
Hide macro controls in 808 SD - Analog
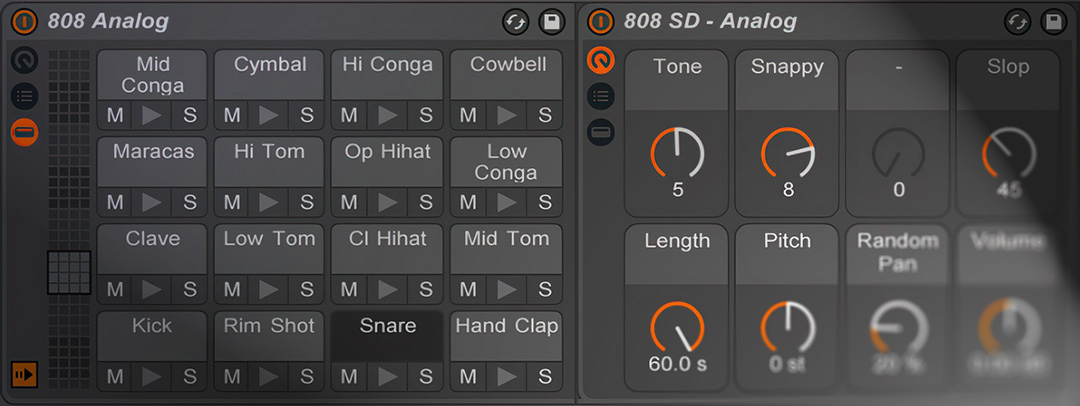tap(601, 61)
